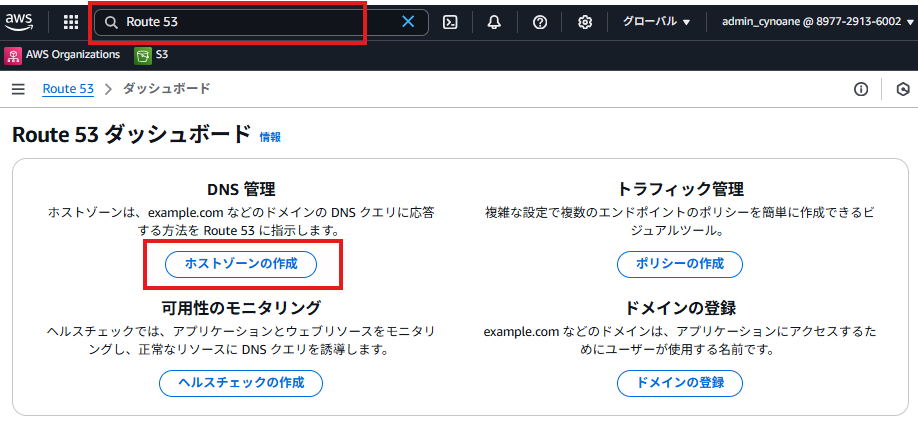Click the 情報 link beside the title
Viewport: 918px width, 428px height.
270,137
